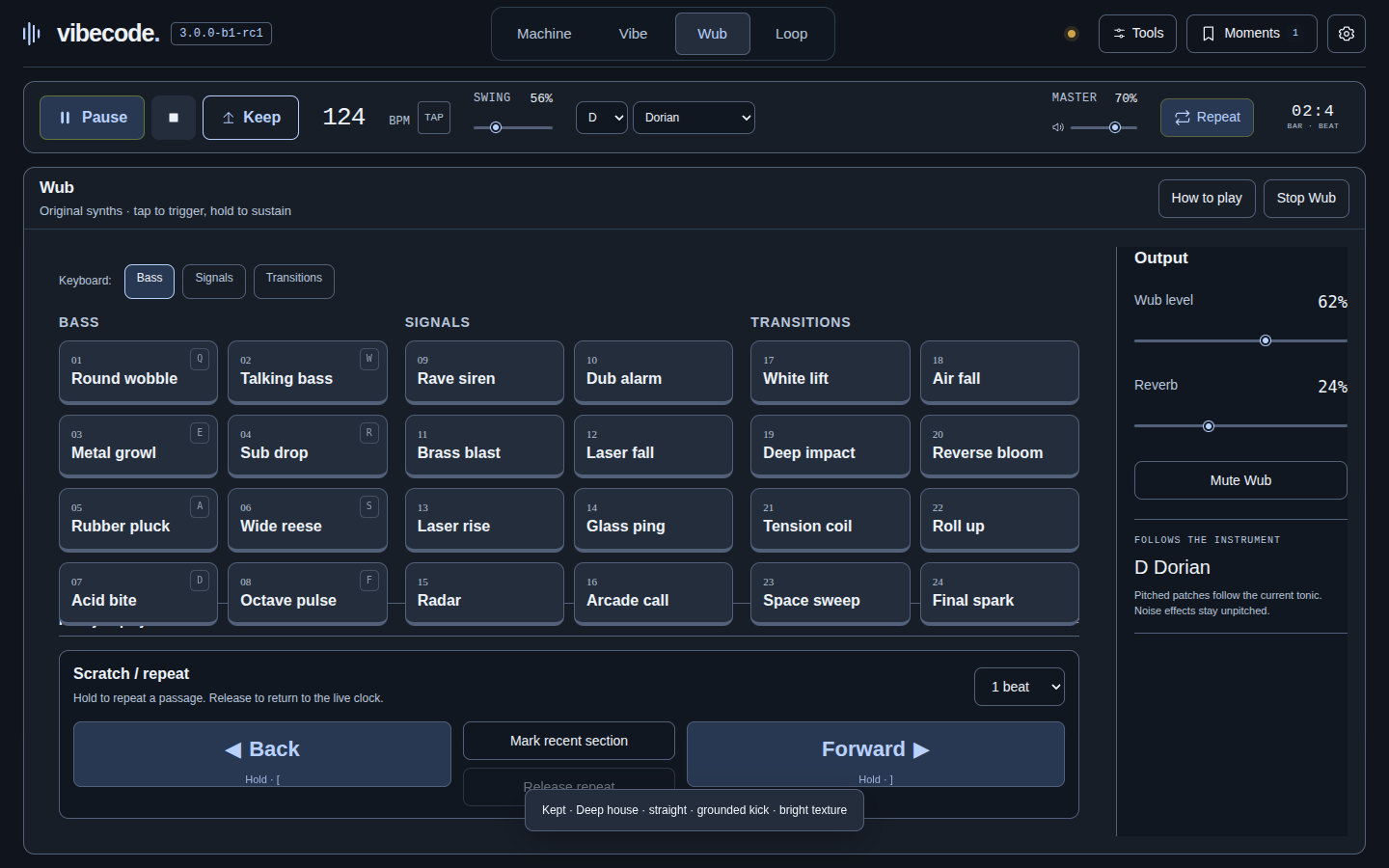
Task: Adjust the Wub level slider
Action: (1240, 340)
